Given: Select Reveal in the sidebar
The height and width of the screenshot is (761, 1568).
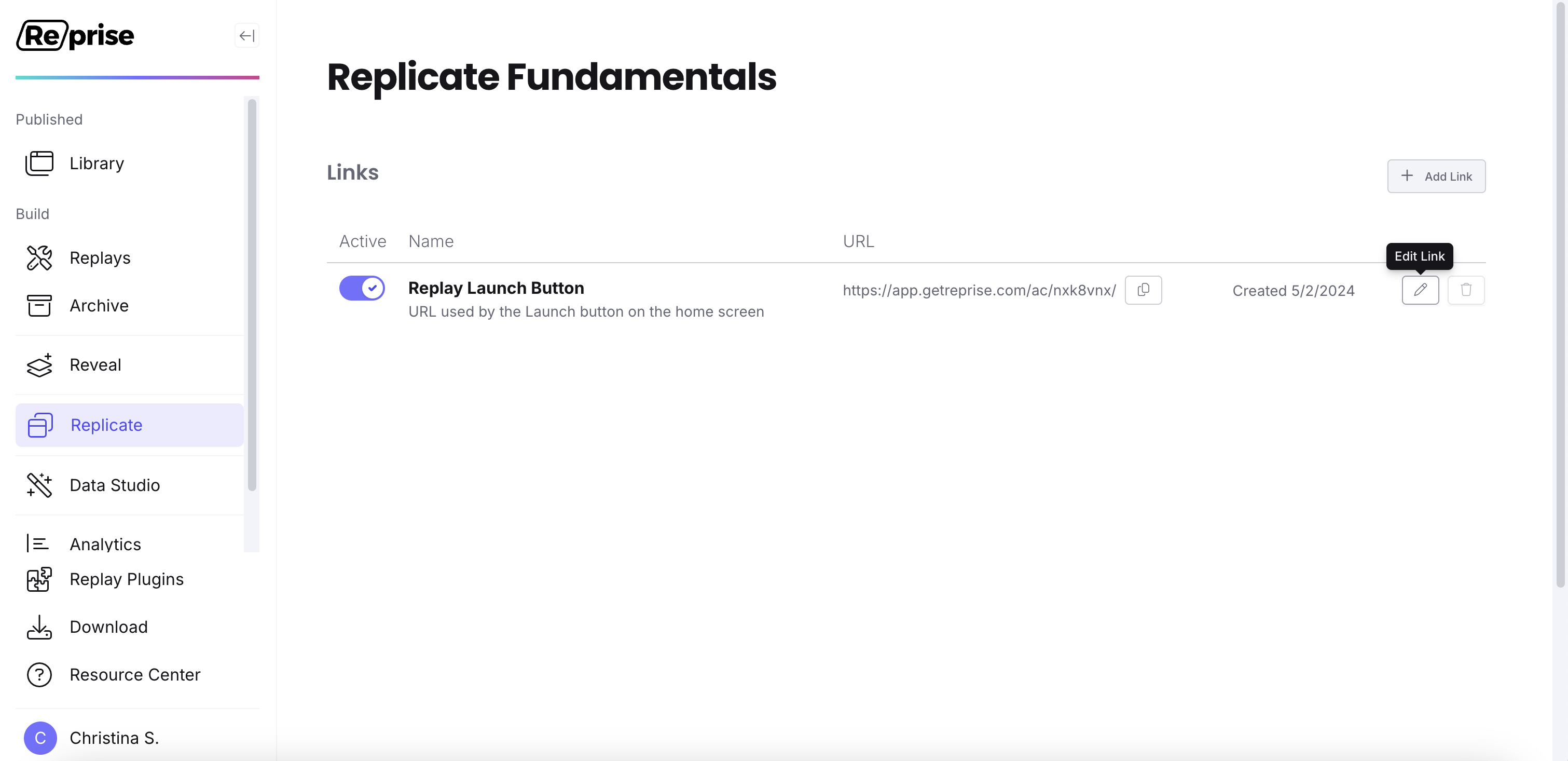Looking at the screenshot, I should [130, 365].
